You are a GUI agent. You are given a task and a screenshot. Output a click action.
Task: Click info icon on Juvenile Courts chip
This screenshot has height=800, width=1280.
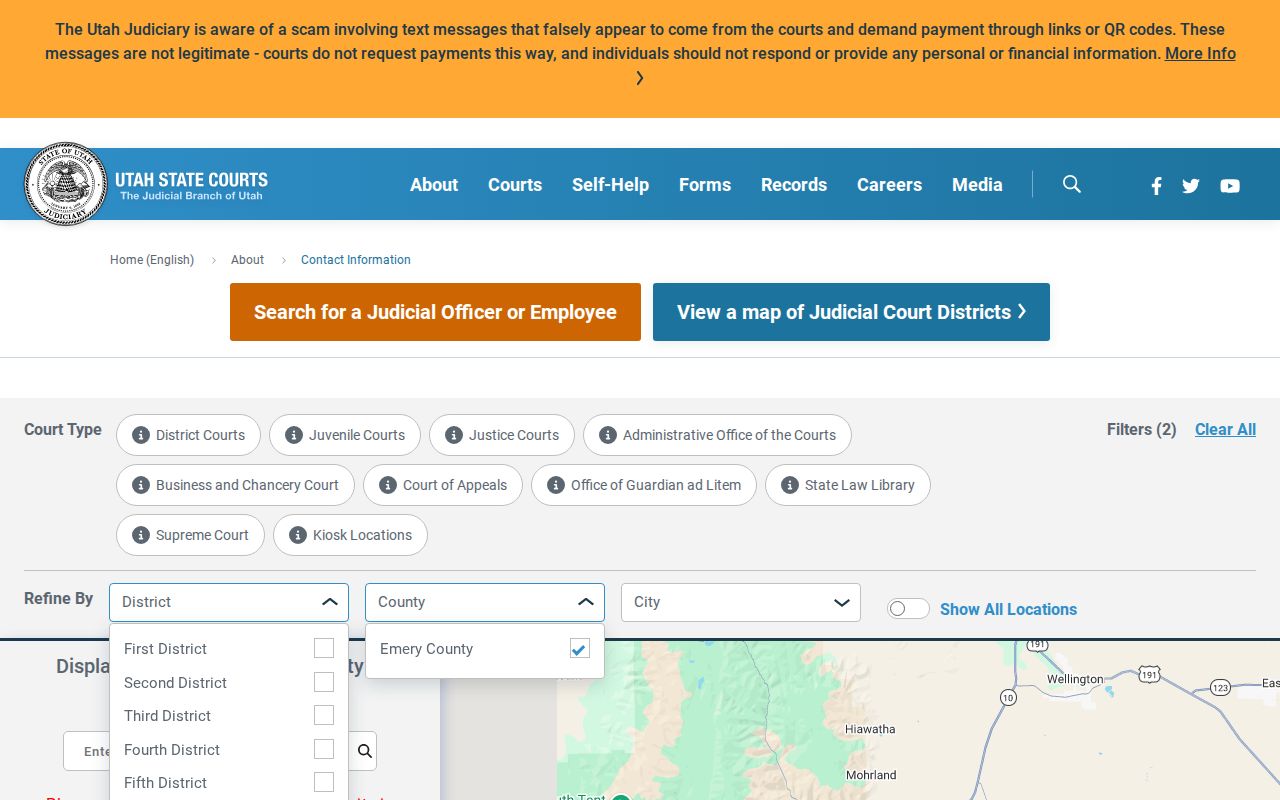point(294,435)
